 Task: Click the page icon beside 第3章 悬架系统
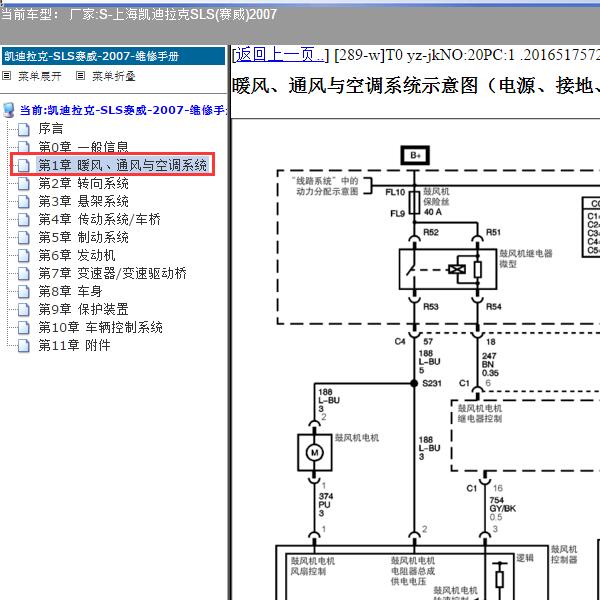pyautogui.click(x=24, y=202)
